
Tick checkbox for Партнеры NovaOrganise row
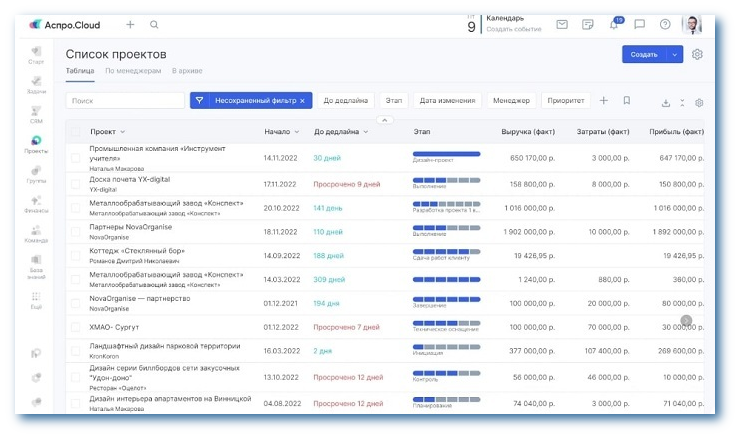tap(75, 231)
